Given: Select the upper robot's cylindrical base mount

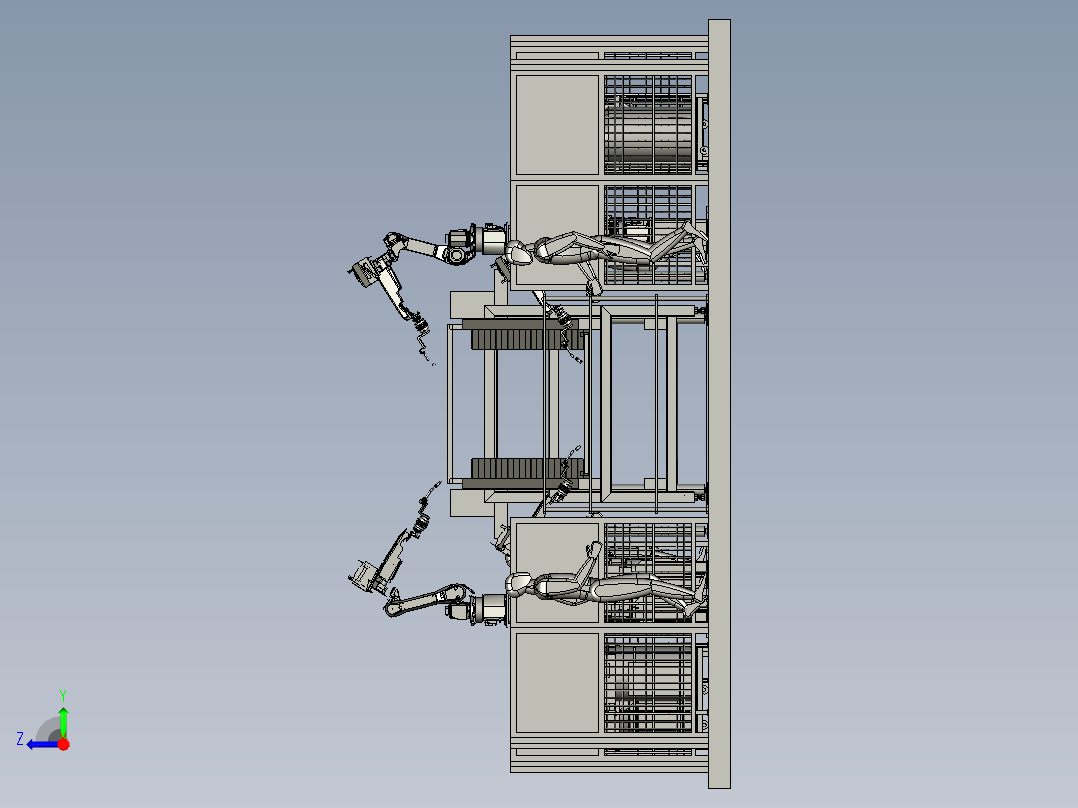Looking at the screenshot, I should [492, 241].
